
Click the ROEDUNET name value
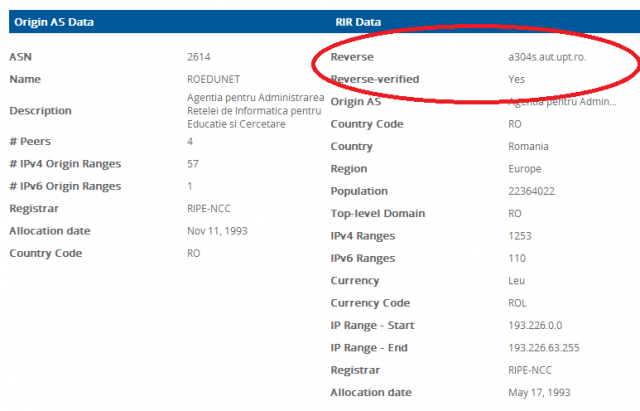(x=213, y=79)
